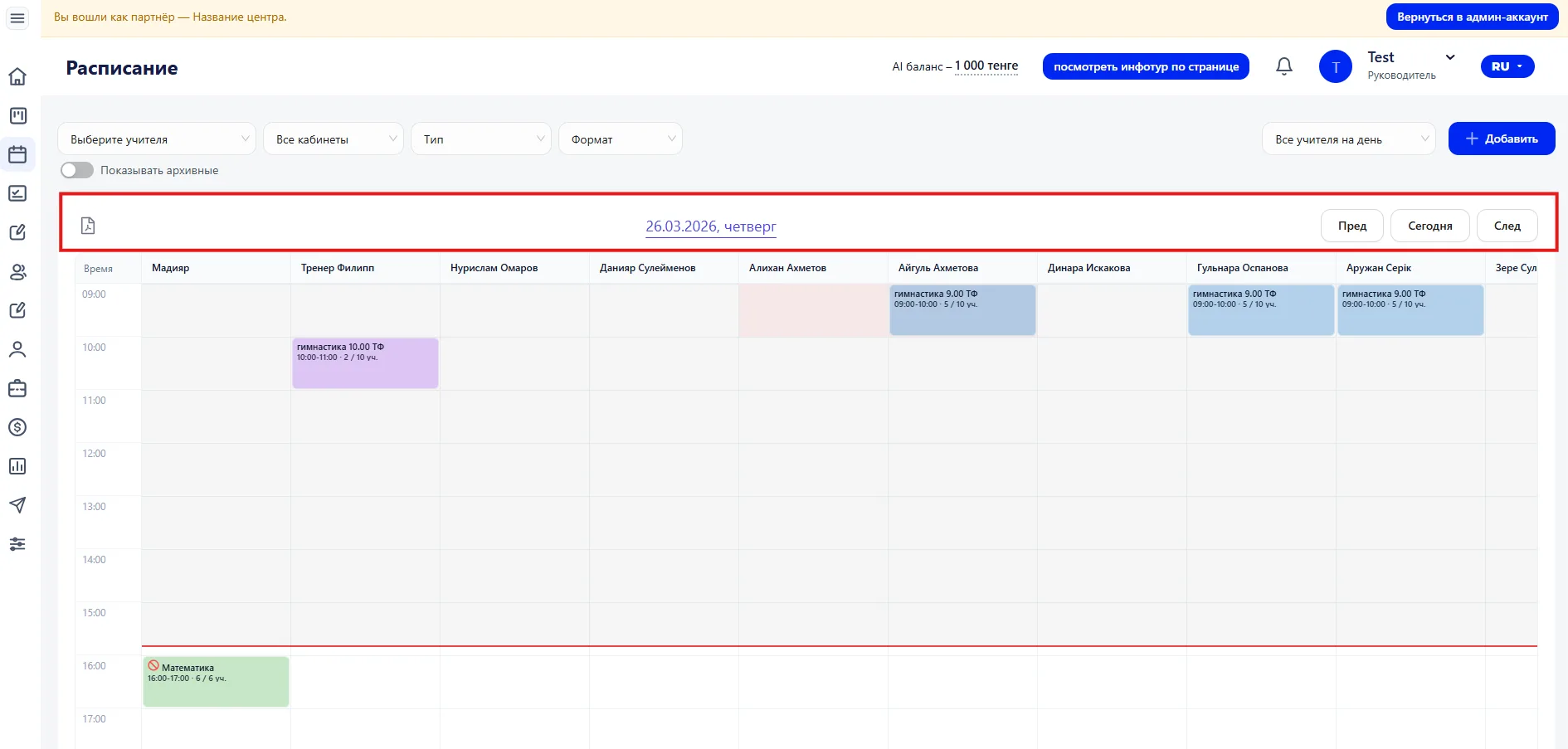Open the hamburger menu in the sidebar

[x=17, y=17]
